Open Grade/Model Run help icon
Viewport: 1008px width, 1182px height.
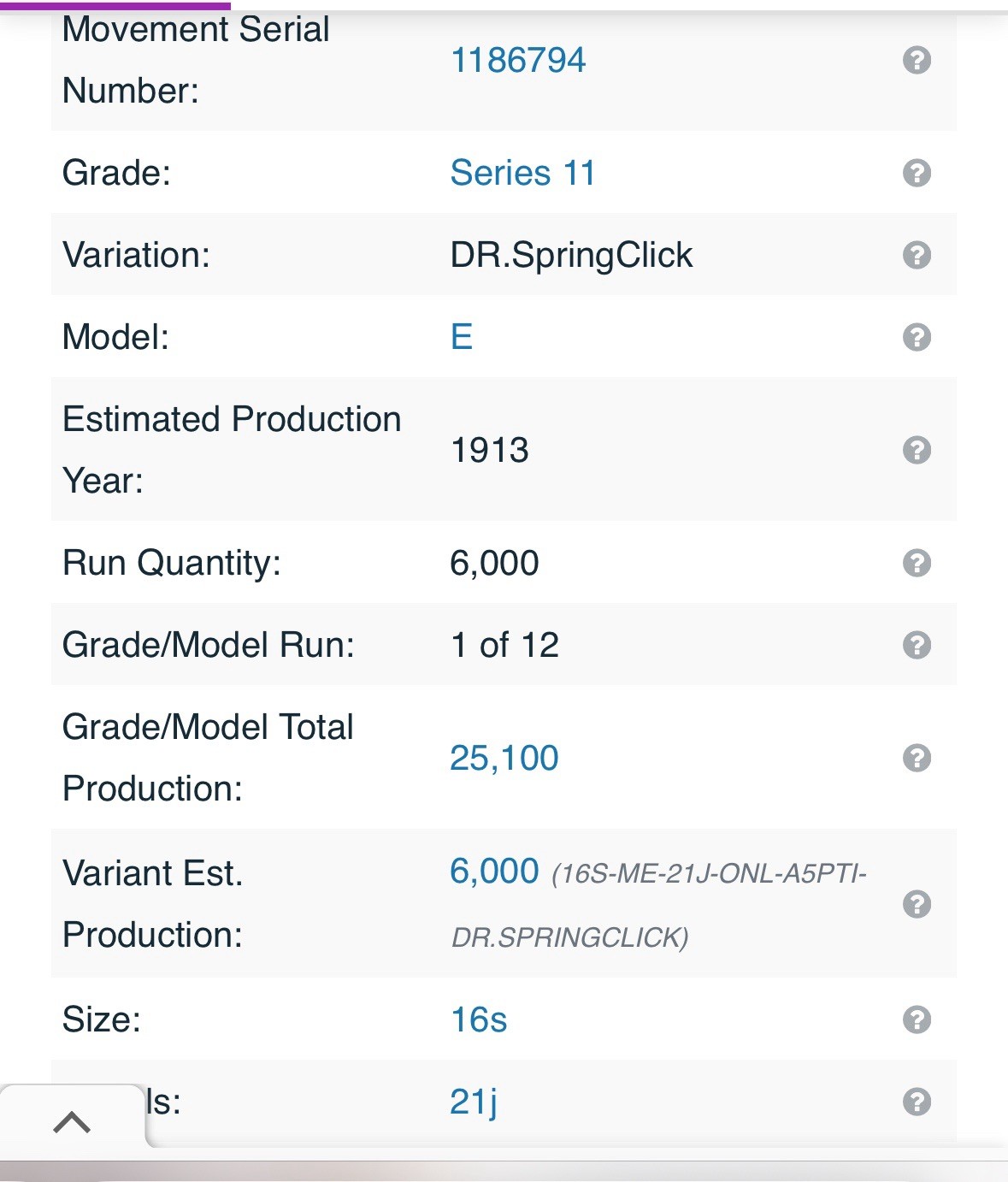(x=917, y=645)
